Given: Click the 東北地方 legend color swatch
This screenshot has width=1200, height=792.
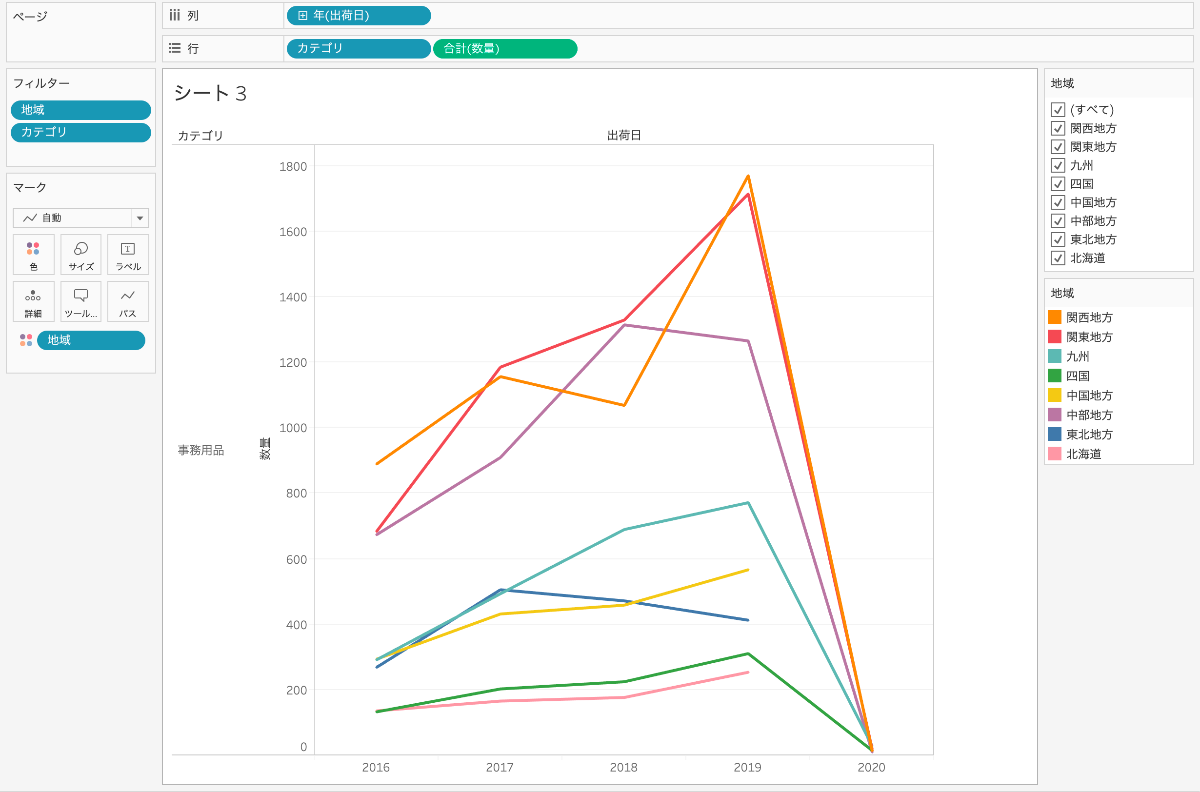Looking at the screenshot, I should [x=1055, y=434].
